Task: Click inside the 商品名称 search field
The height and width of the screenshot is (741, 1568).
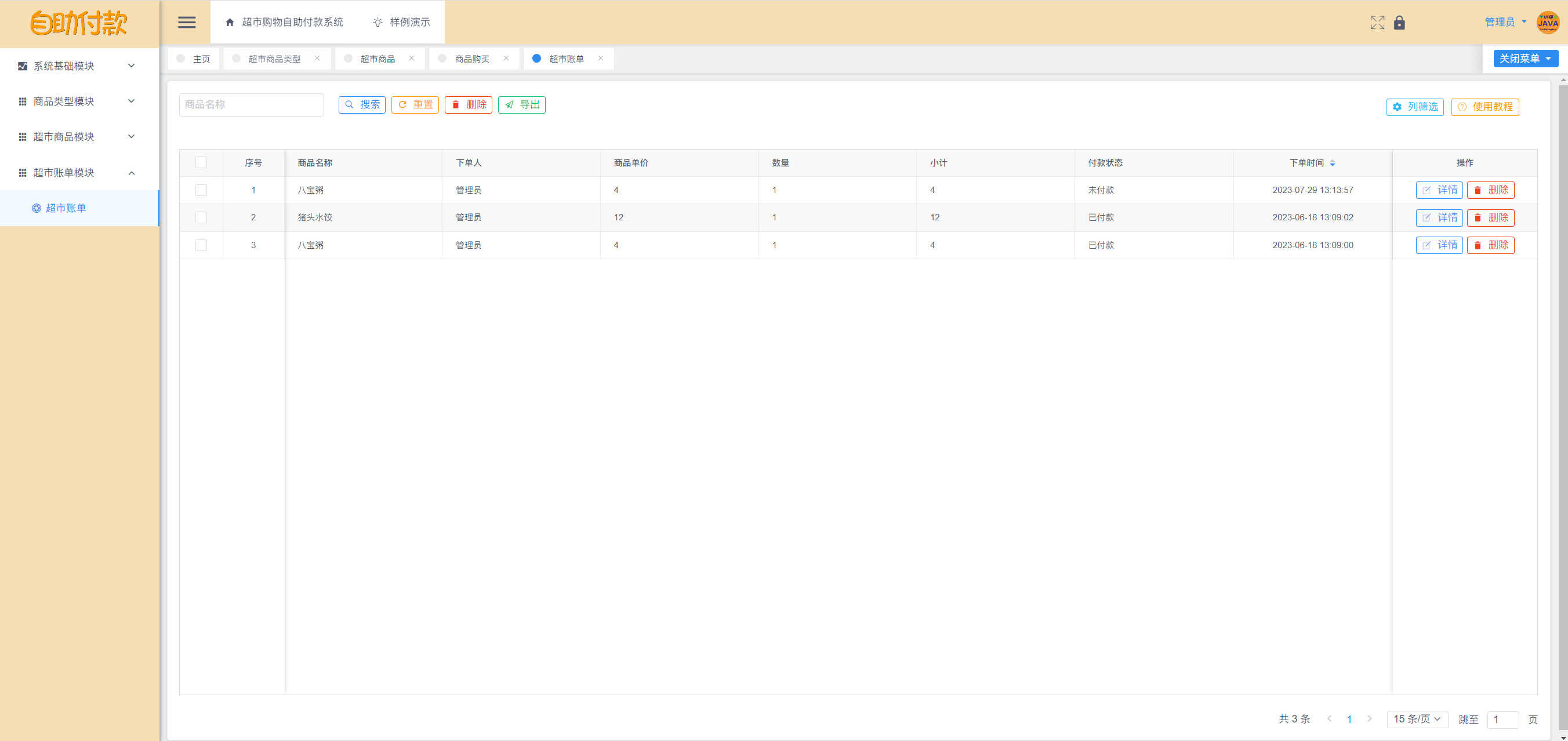Action: pos(252,104)
